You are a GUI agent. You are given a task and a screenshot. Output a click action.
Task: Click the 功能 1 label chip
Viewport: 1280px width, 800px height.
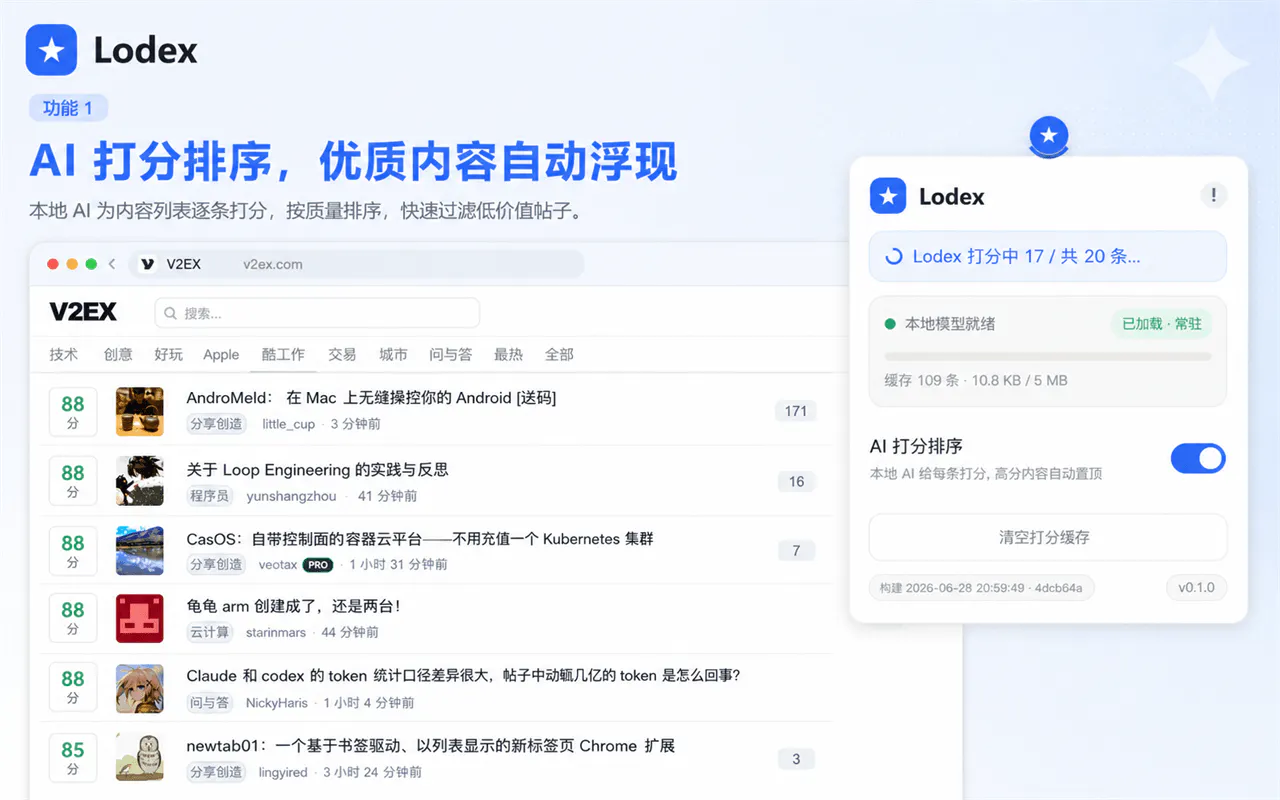pos(68,108)
